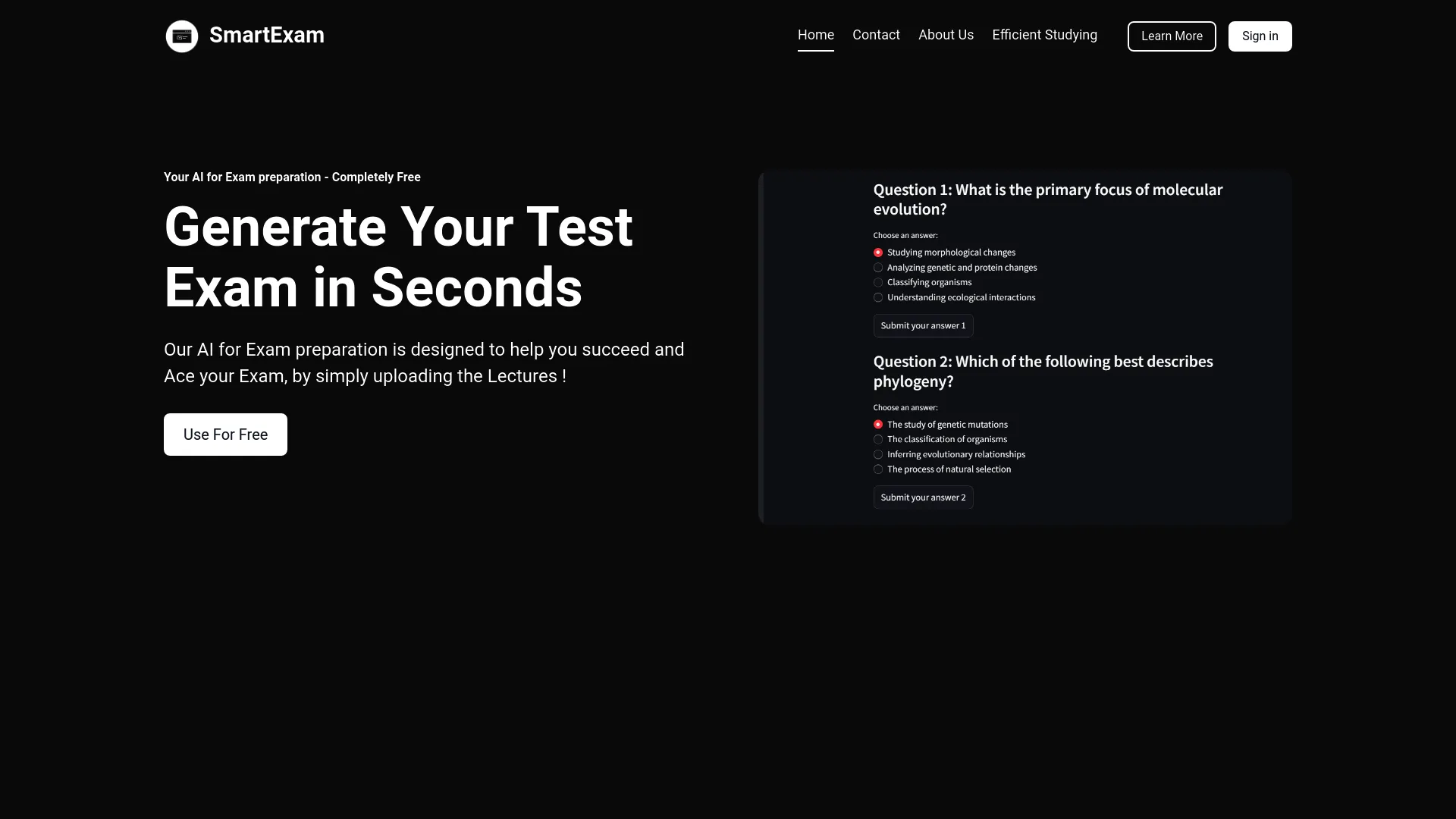Click the SmartExam brand name text link
Screen dimensions: 1456x819
pyautogui.click(x=266, y=35)
